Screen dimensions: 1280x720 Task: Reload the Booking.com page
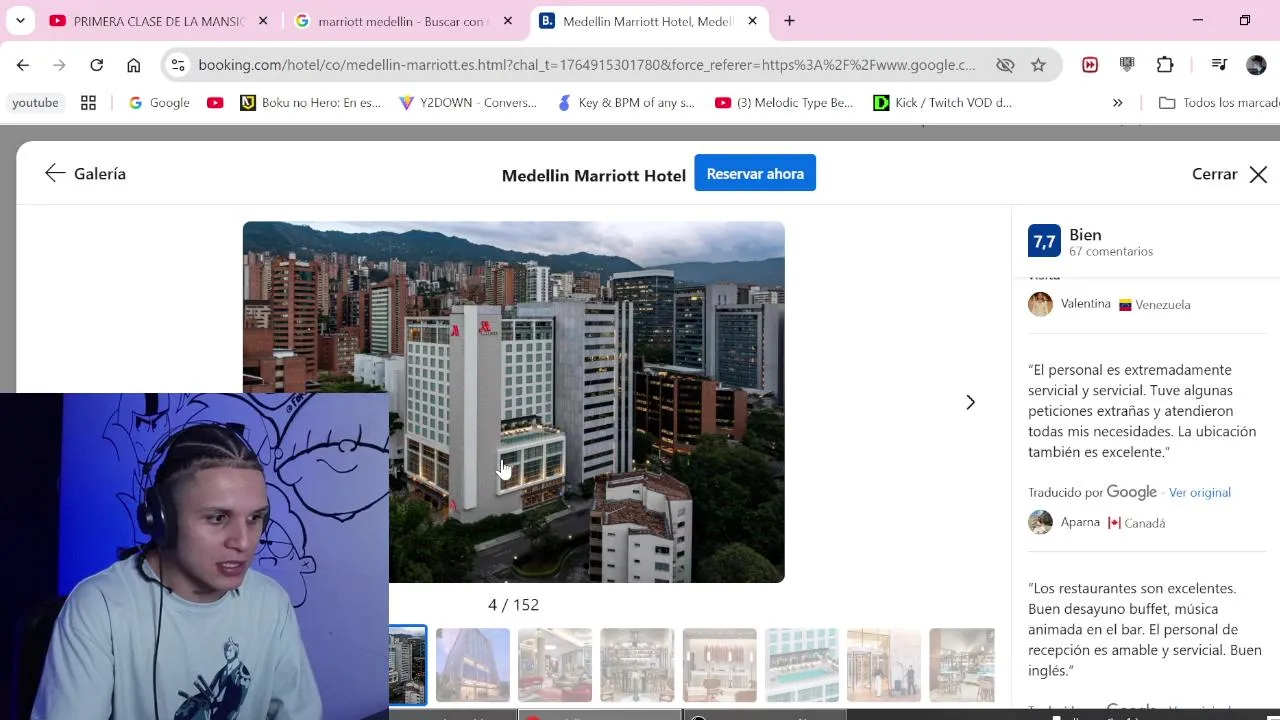pos(96,65)
